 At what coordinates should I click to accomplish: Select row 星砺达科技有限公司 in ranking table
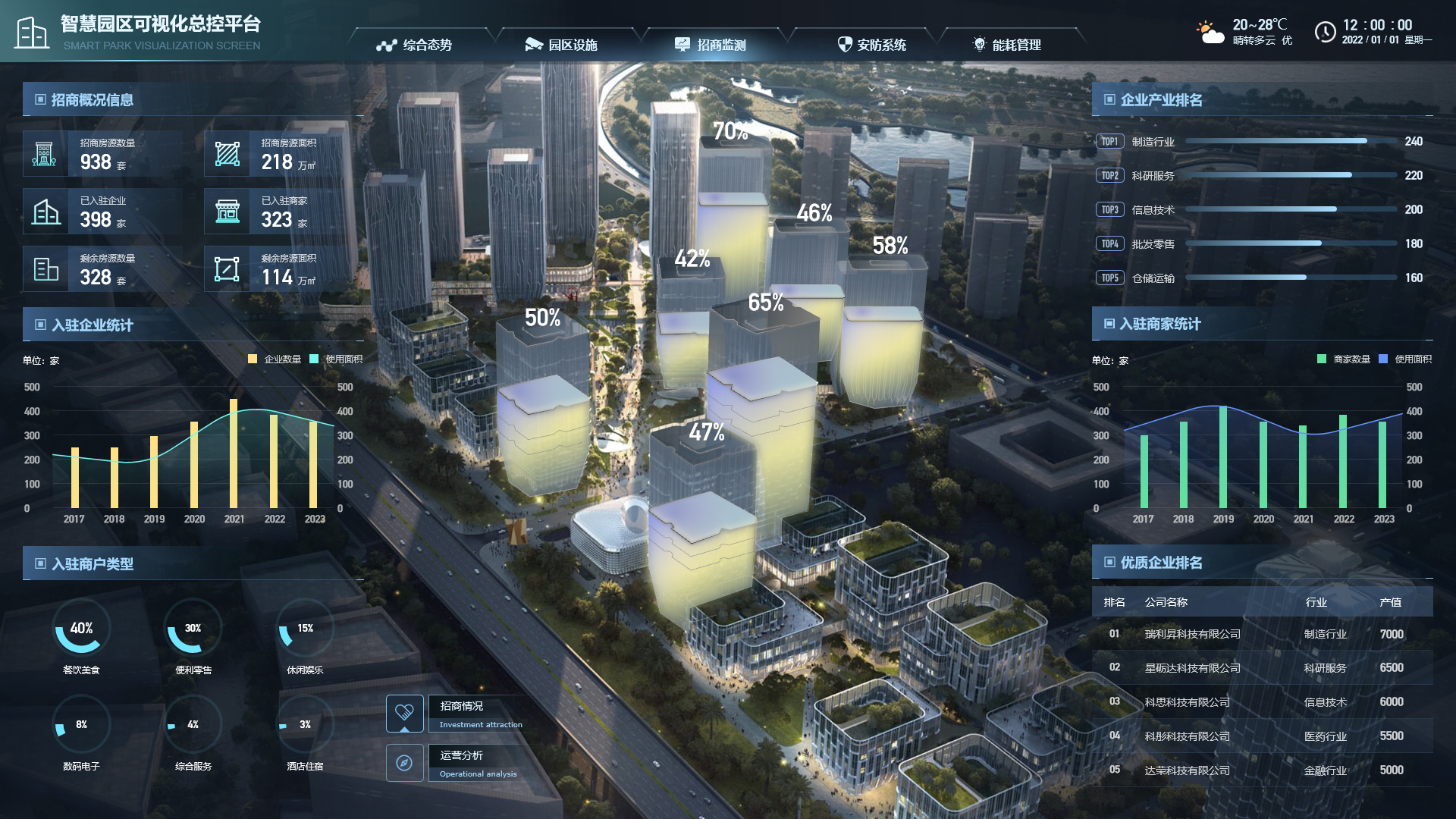(x=1262, y=667)
